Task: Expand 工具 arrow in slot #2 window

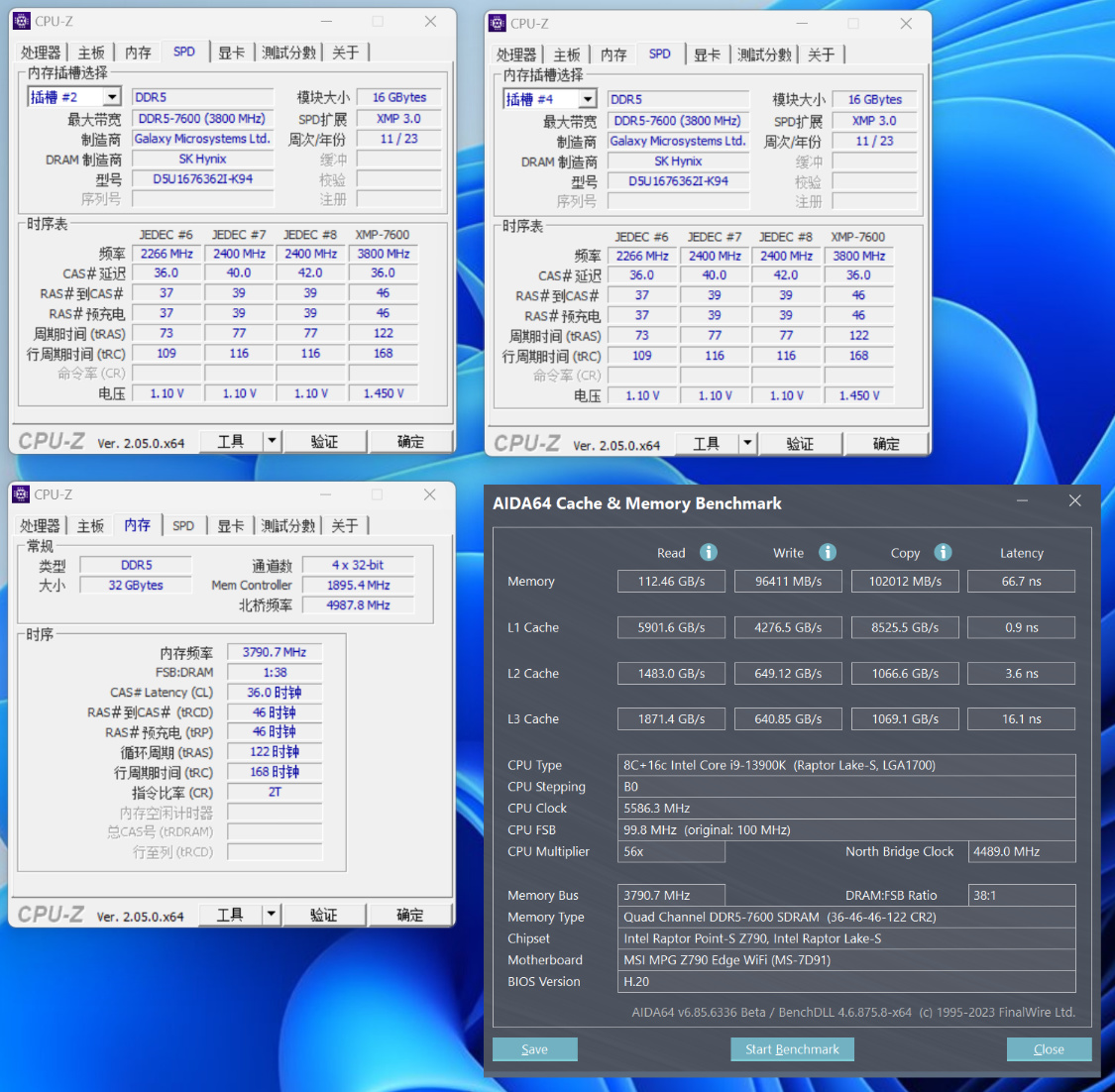Action: 272,442
